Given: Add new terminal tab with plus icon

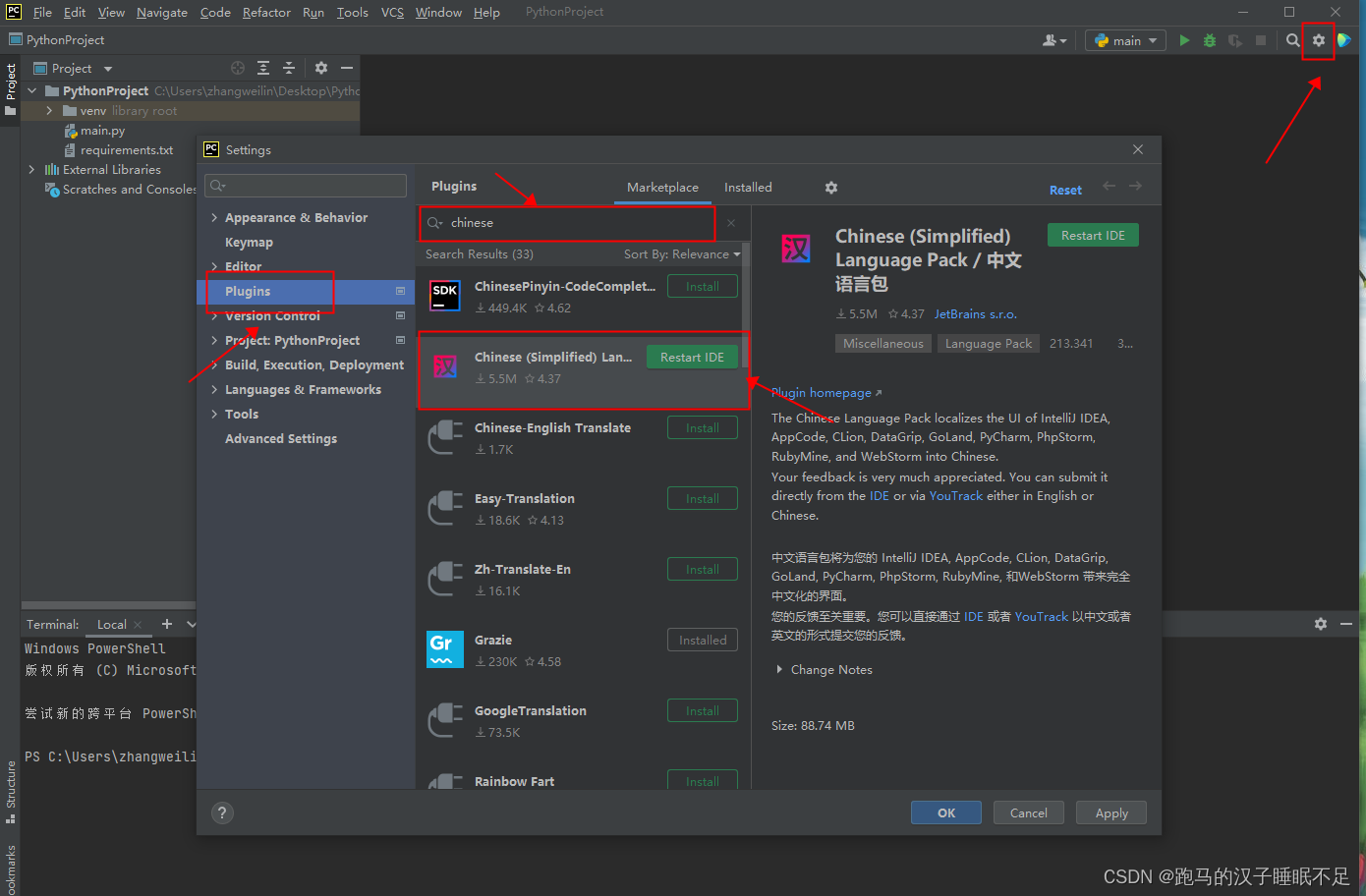Looking at the screenshot, I should tap(167, 624).
